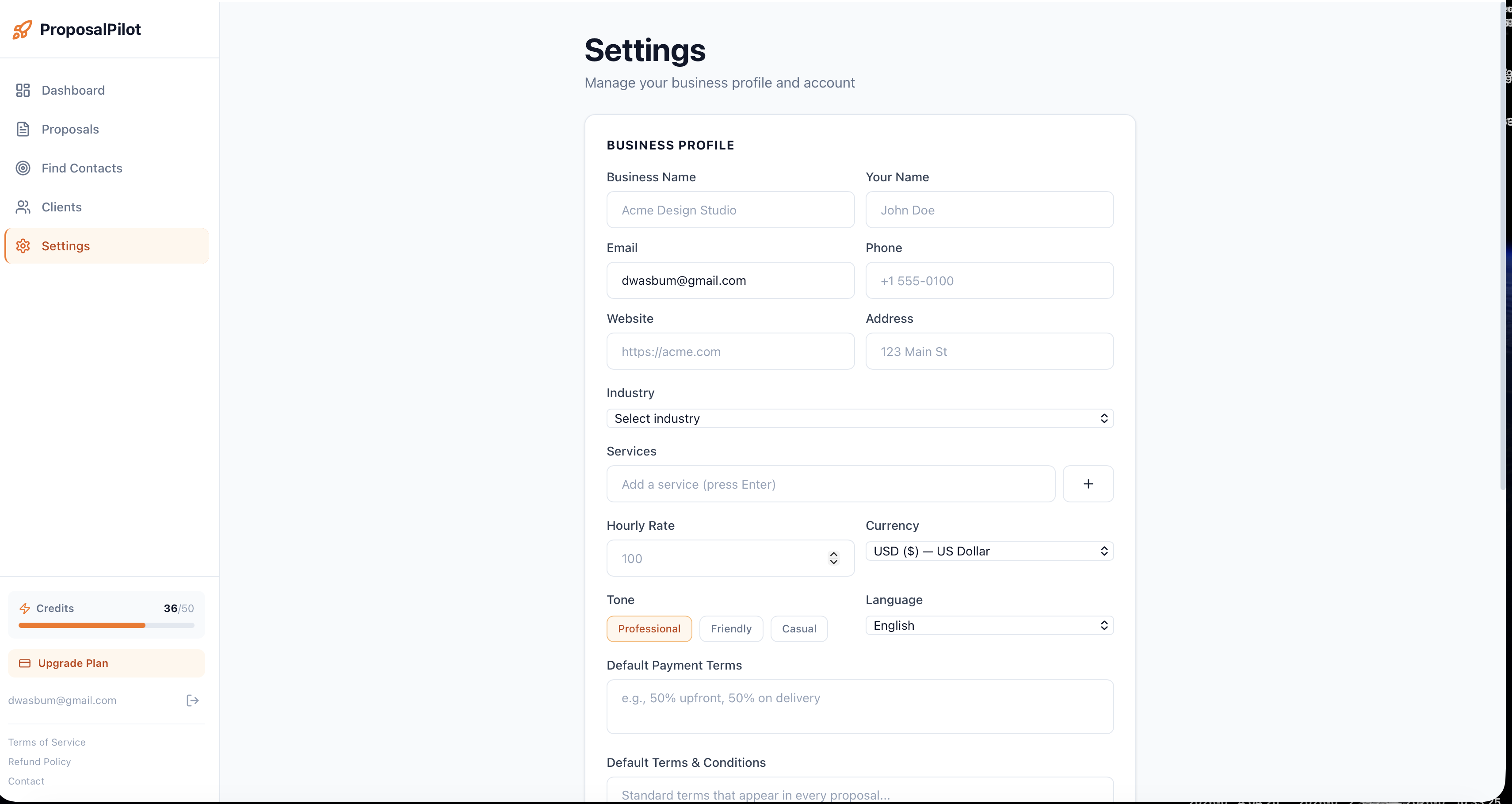Click the plus icon to add service
Screen dimensions: 1512x804
click(x=1088, y=484)
